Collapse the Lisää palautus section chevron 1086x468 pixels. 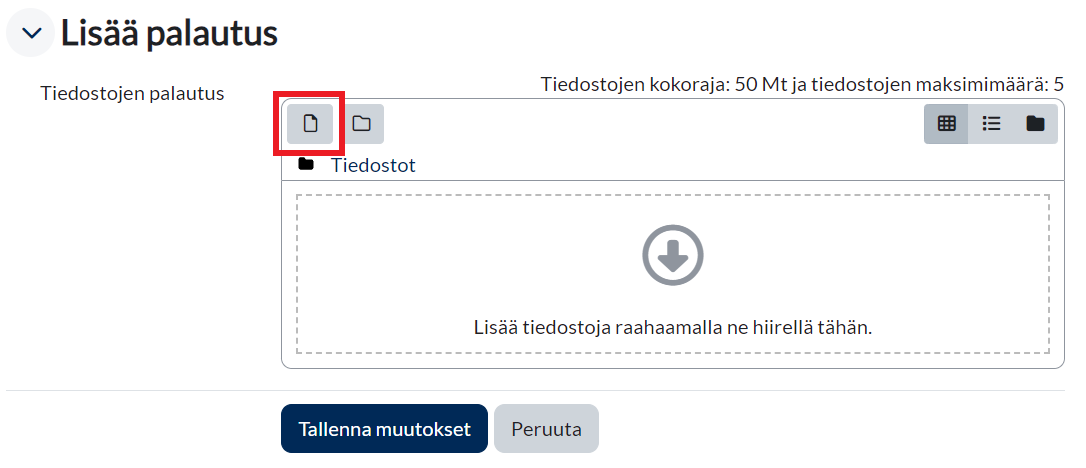tap(32, 34)
